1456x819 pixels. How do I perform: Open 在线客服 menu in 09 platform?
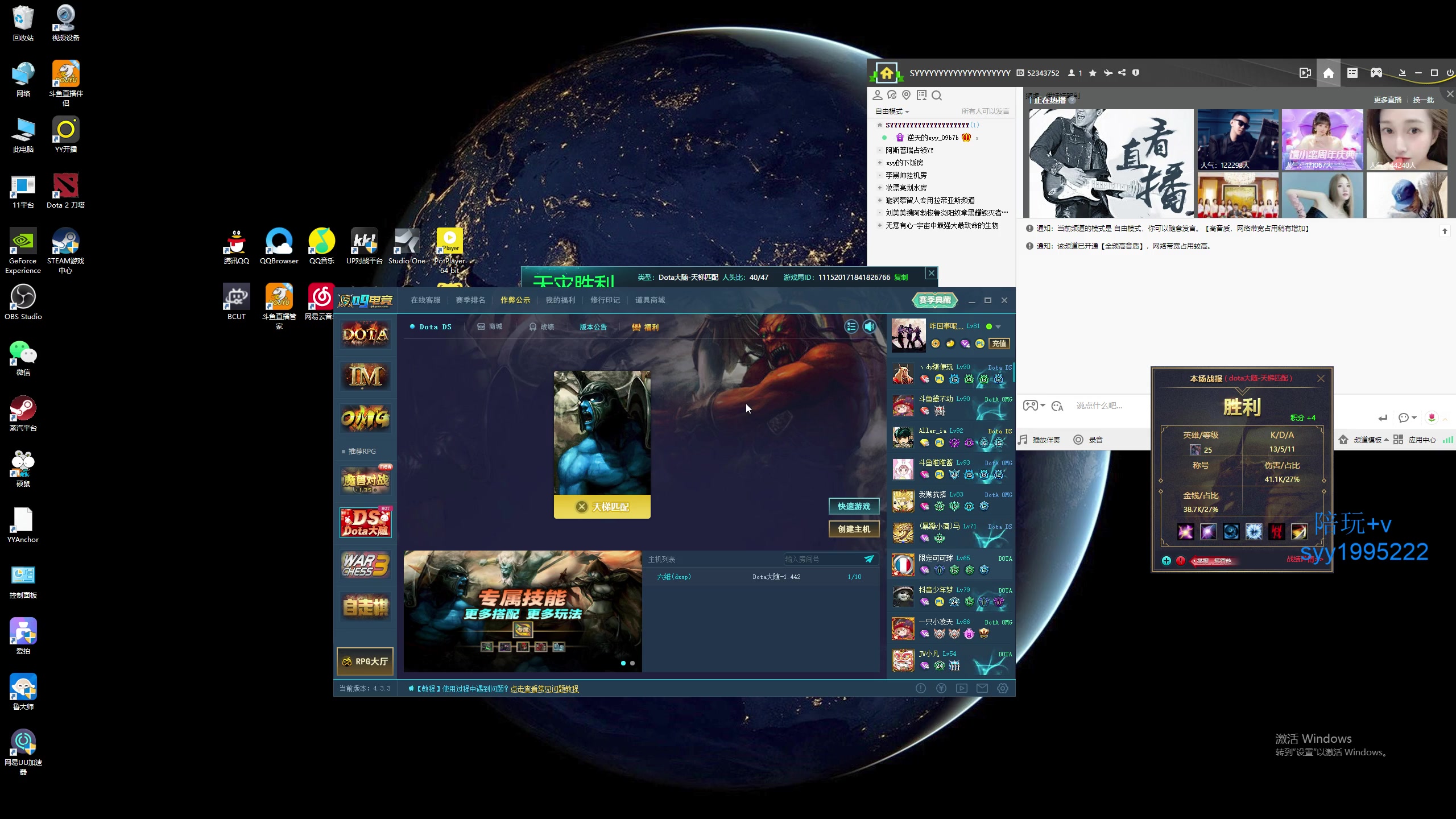coord(425,300)
